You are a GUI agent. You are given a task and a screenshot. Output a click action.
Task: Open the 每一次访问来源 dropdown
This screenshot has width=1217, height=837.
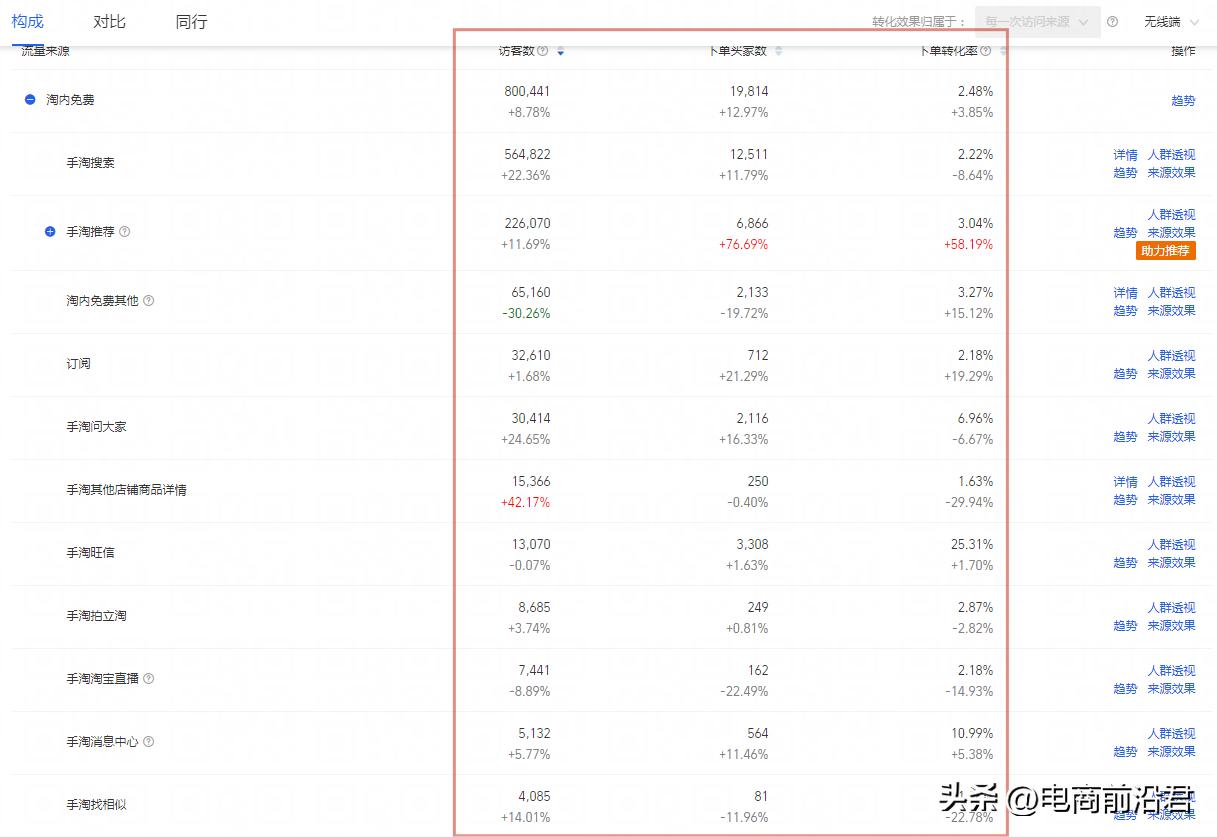[x=1037, y=21]
